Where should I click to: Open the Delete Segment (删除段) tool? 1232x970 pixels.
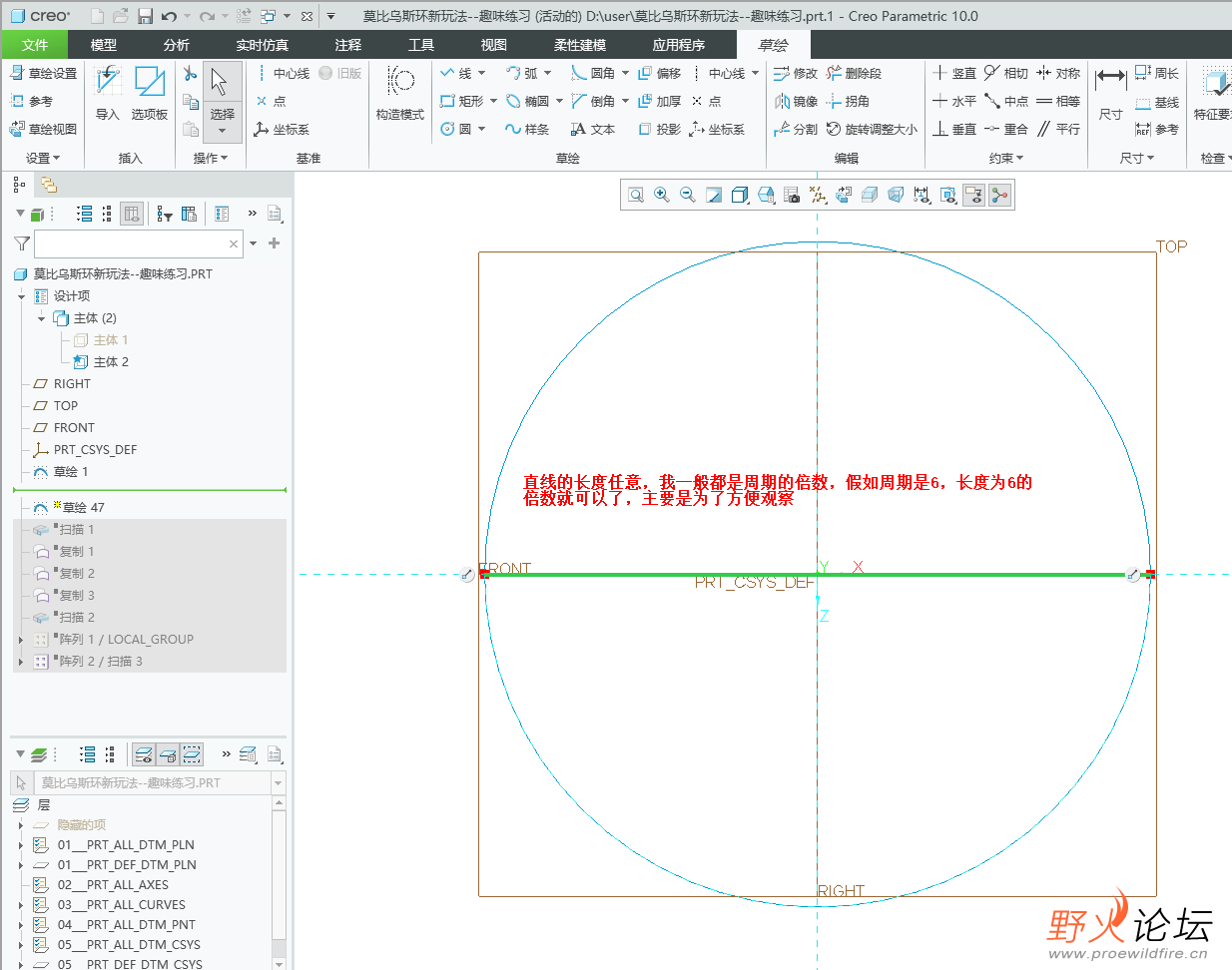(x=854, y=73)
